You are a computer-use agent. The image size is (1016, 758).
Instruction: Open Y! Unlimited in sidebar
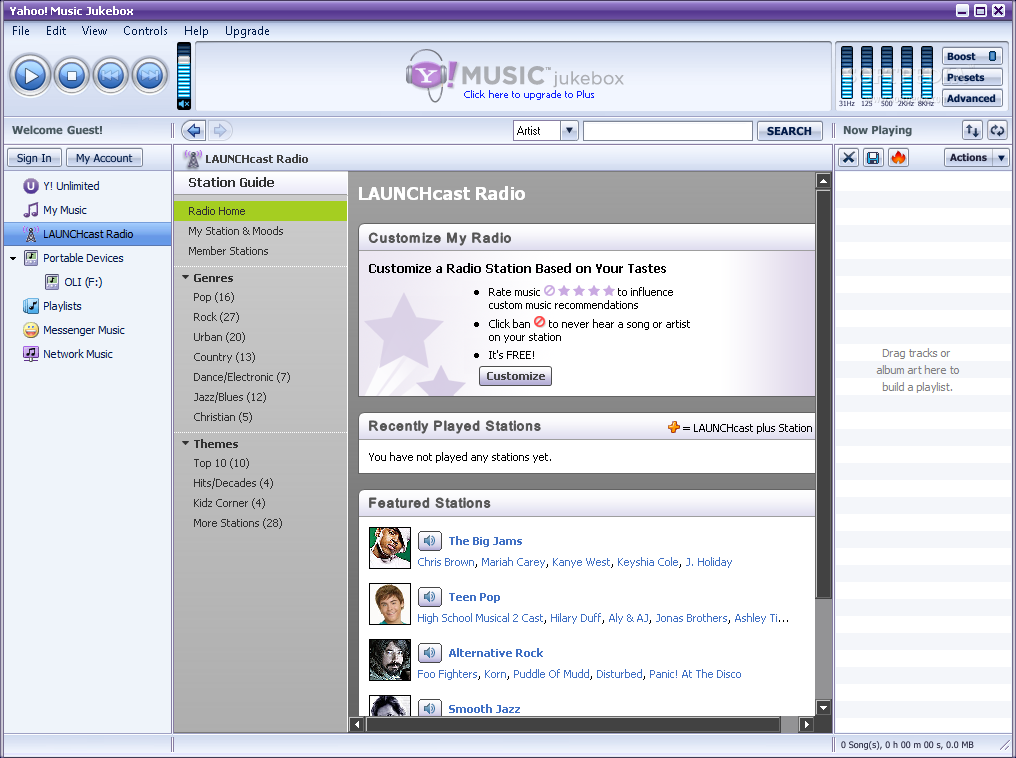pos(71,186)
